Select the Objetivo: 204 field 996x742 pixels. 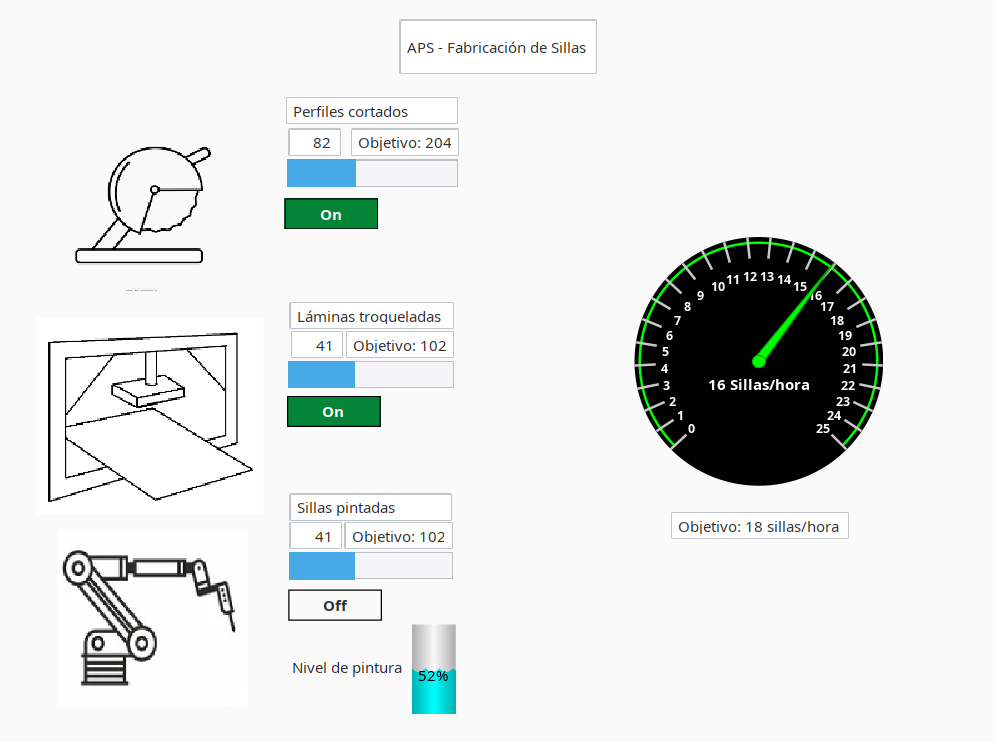click(404, 142)
